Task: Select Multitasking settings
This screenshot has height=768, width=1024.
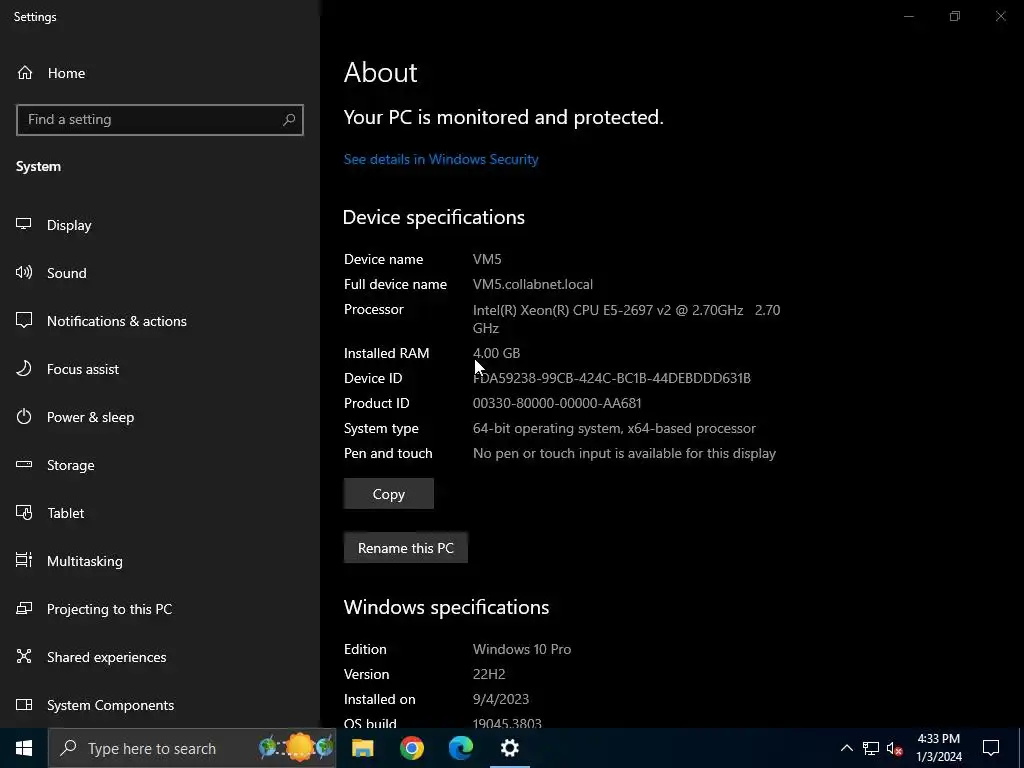Action: [x=69, y=561]
